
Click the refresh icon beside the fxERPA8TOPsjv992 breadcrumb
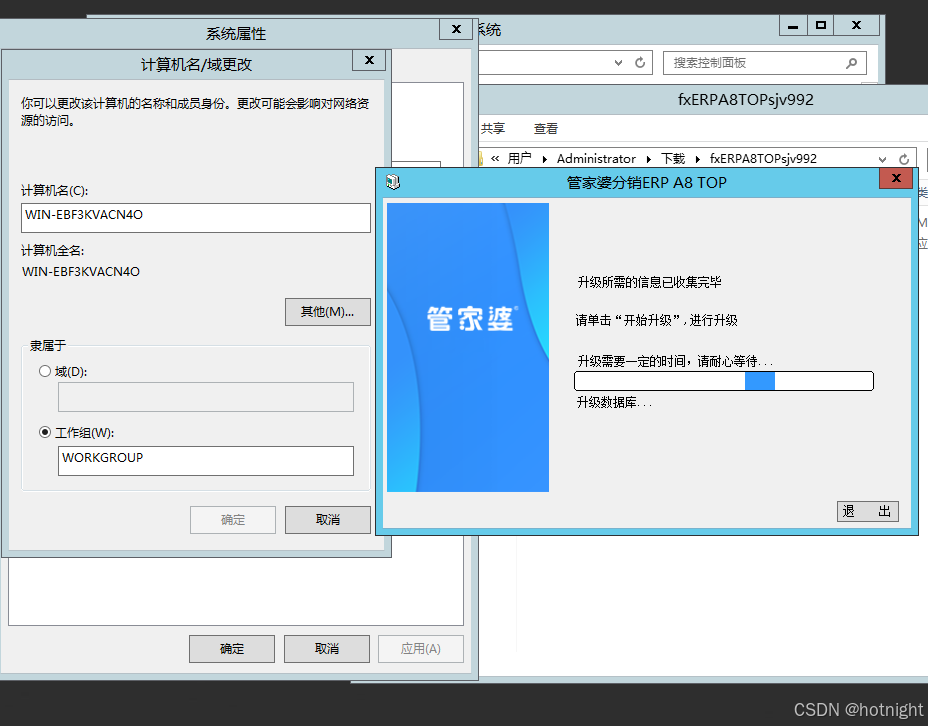(x=903, y=158)
